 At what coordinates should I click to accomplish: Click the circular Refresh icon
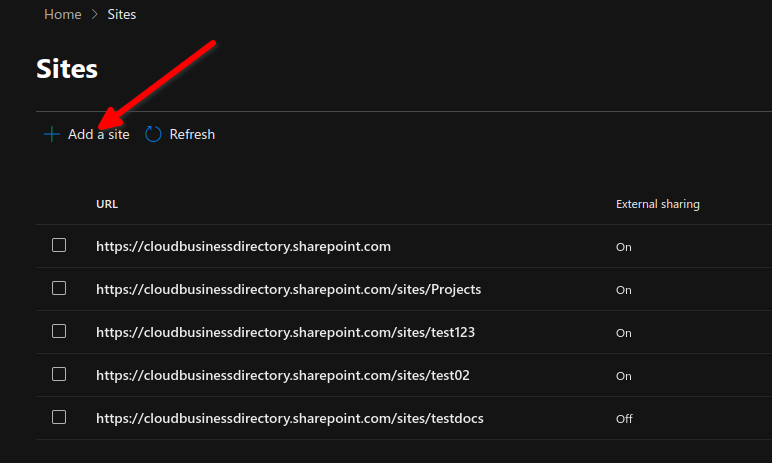pyautogui.click(x=153, y=134)
